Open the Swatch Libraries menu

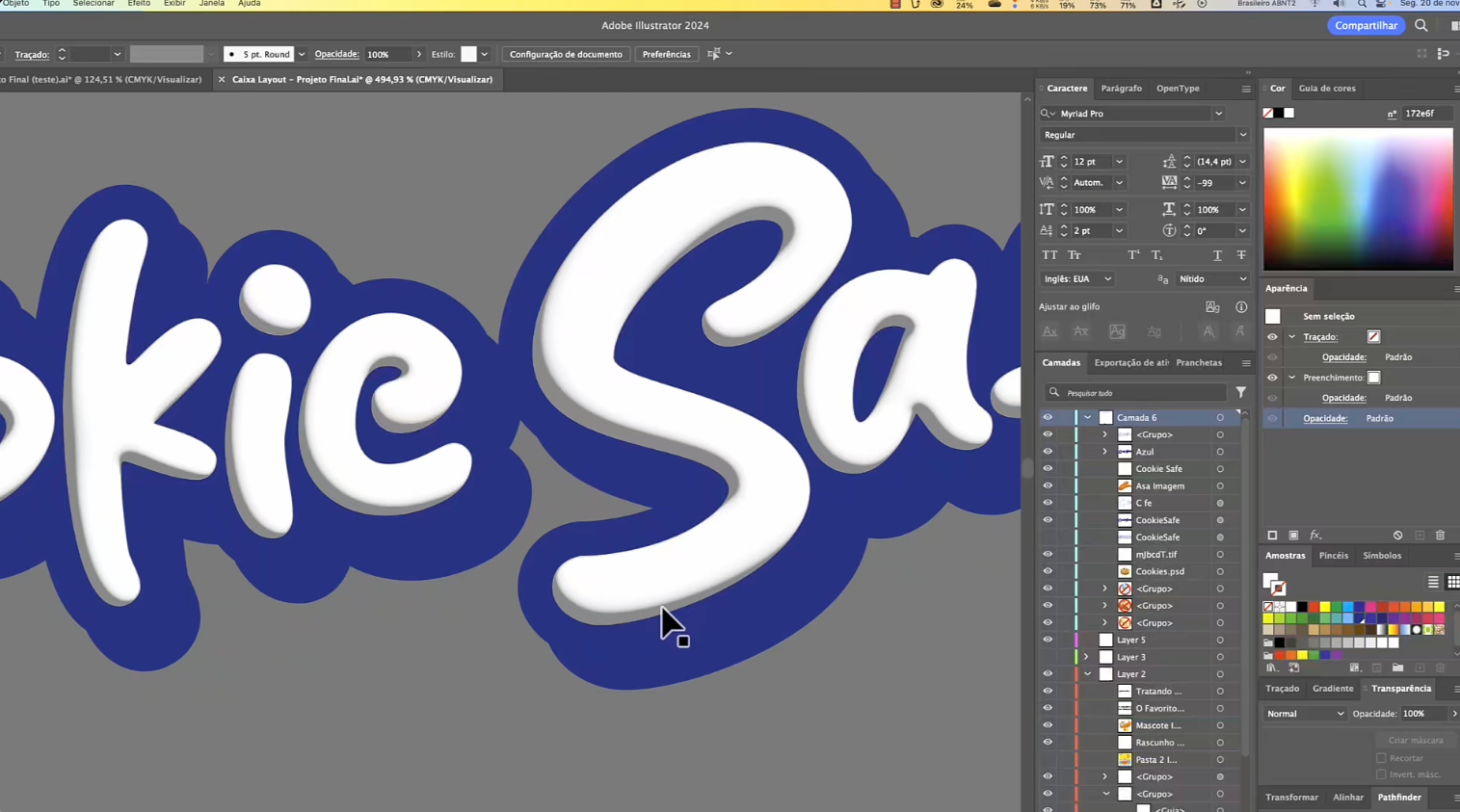point(1272,668)
